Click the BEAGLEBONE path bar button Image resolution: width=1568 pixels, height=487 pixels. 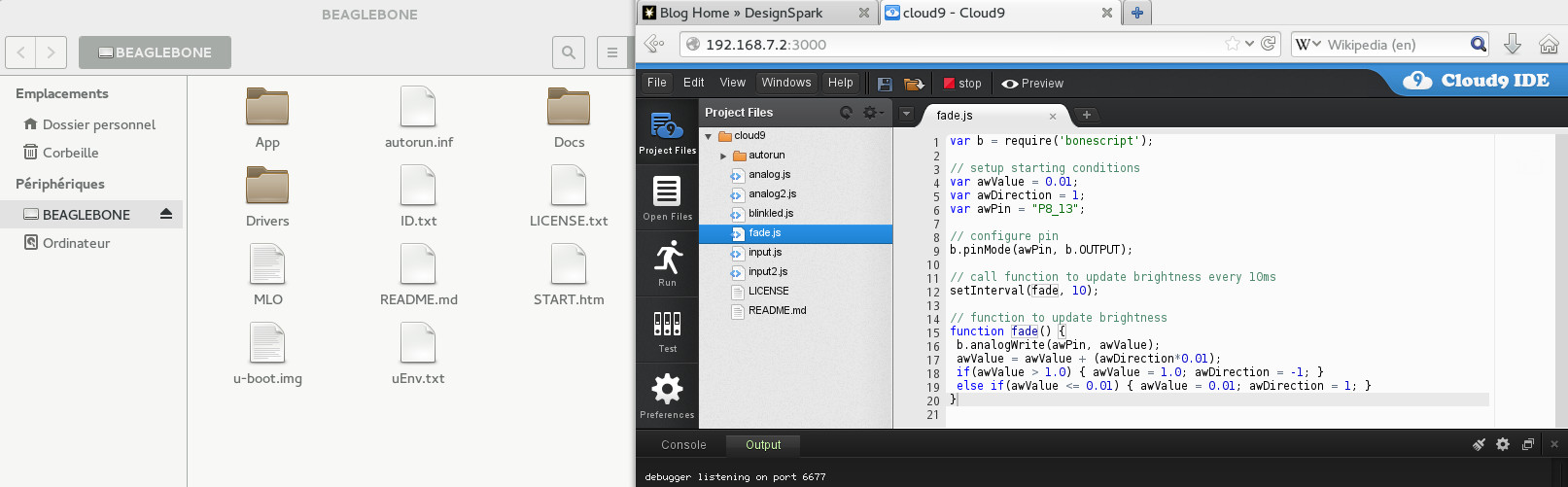155,52
